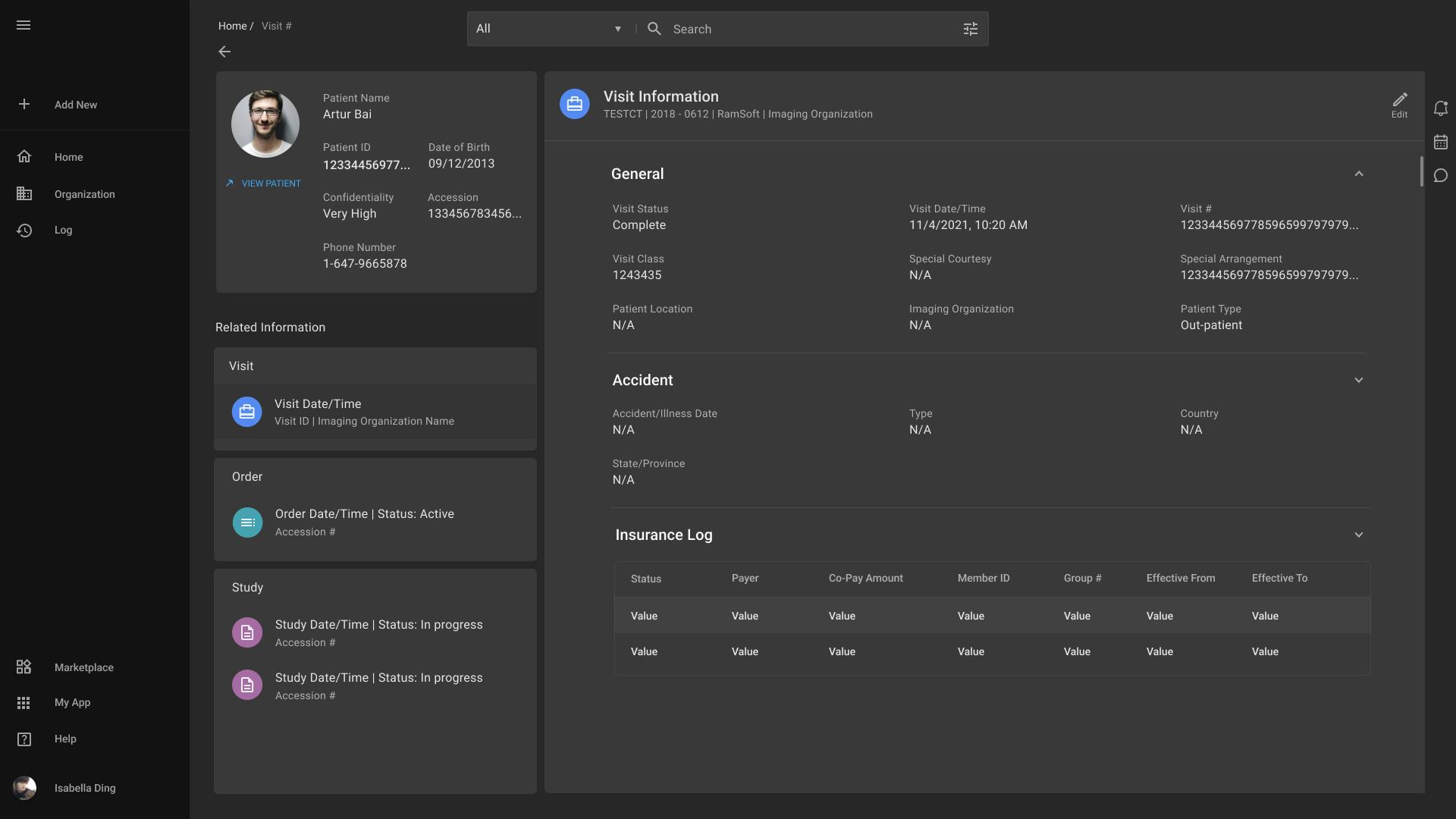Click the Add New plus icon
The height and width of the screenshot is (819, 1456).
[x=24, y=104]
